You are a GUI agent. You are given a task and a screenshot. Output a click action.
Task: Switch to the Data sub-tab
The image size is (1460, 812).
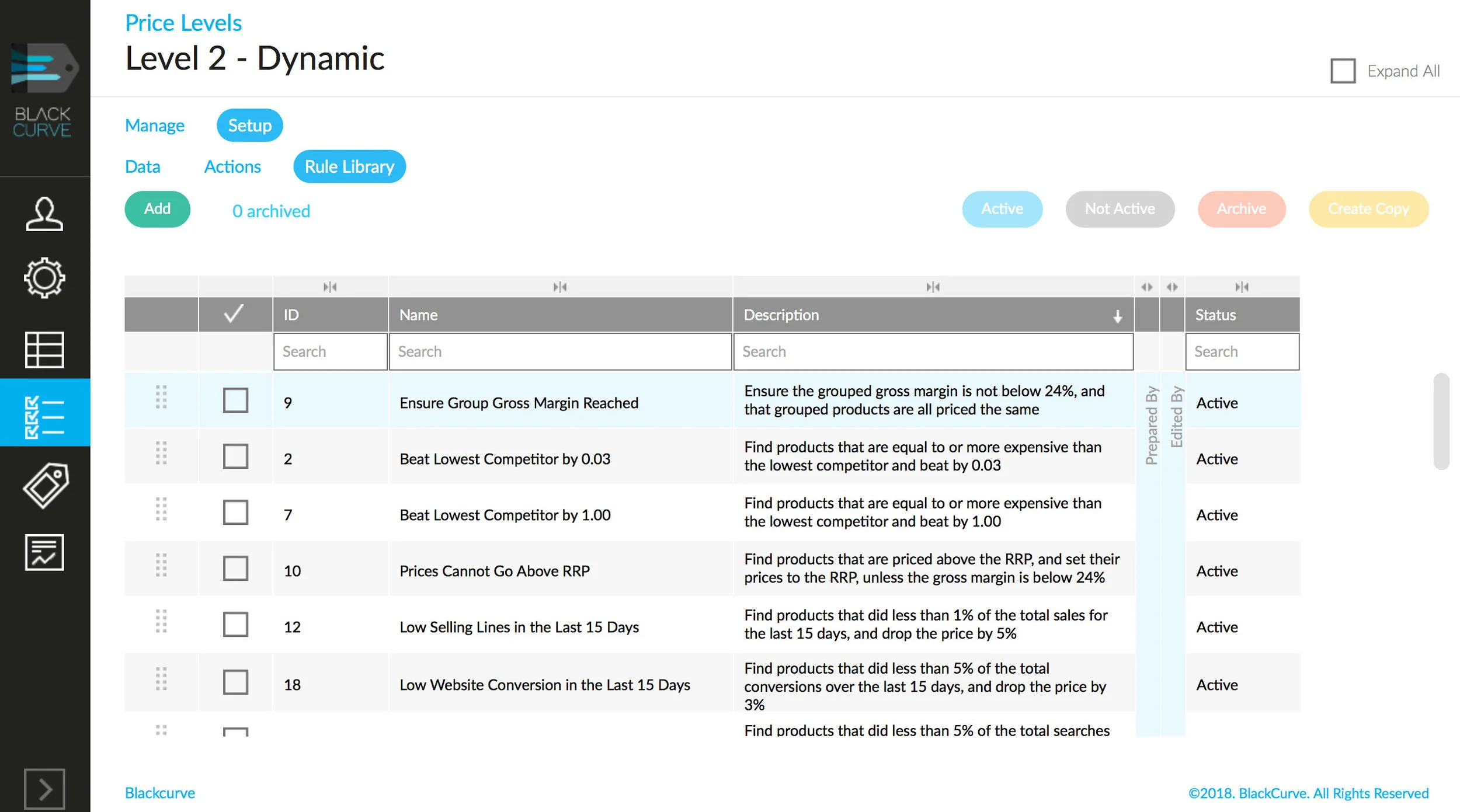(142, 166)
